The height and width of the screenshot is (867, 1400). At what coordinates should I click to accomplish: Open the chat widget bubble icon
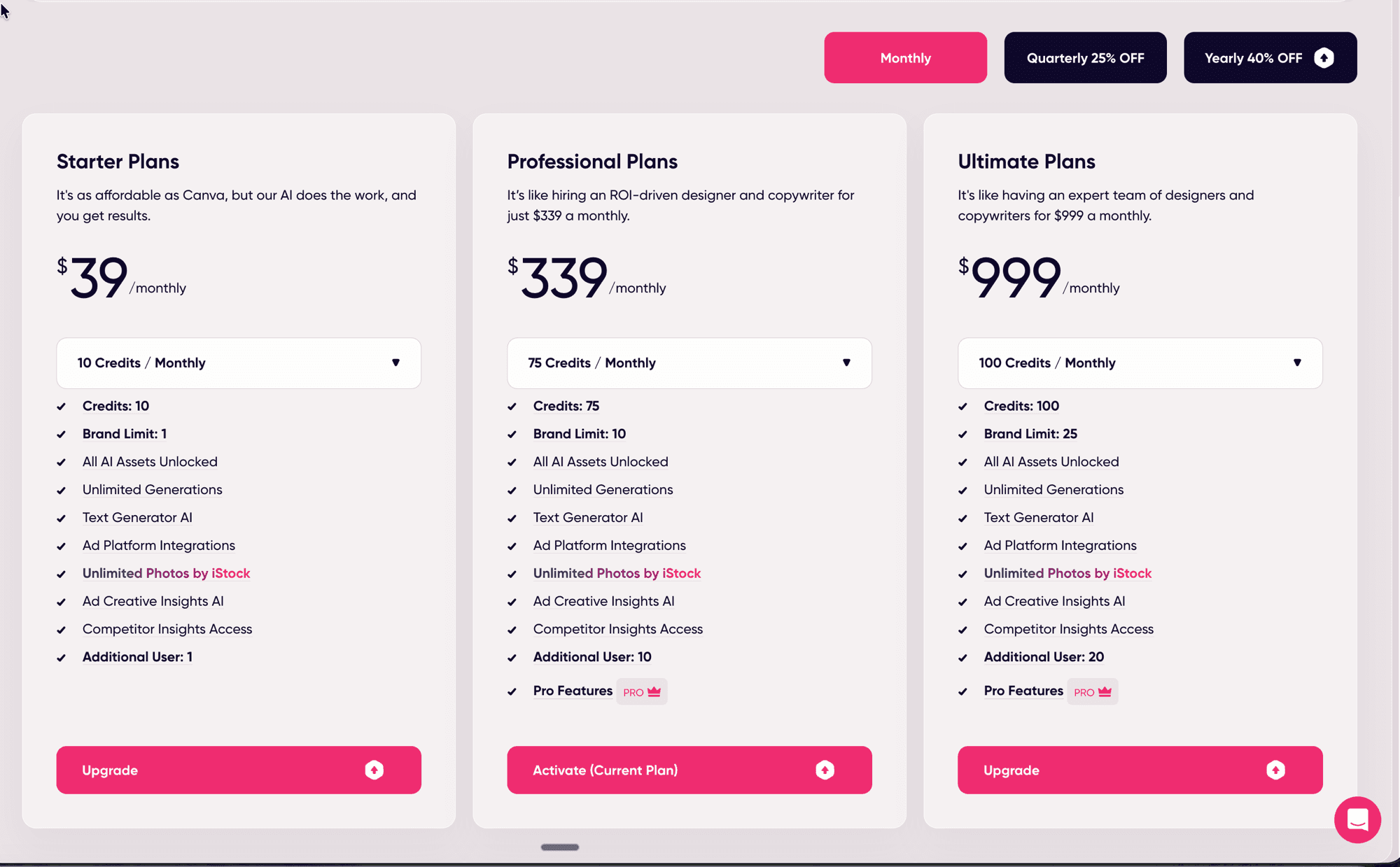[x=1357, y=819]
